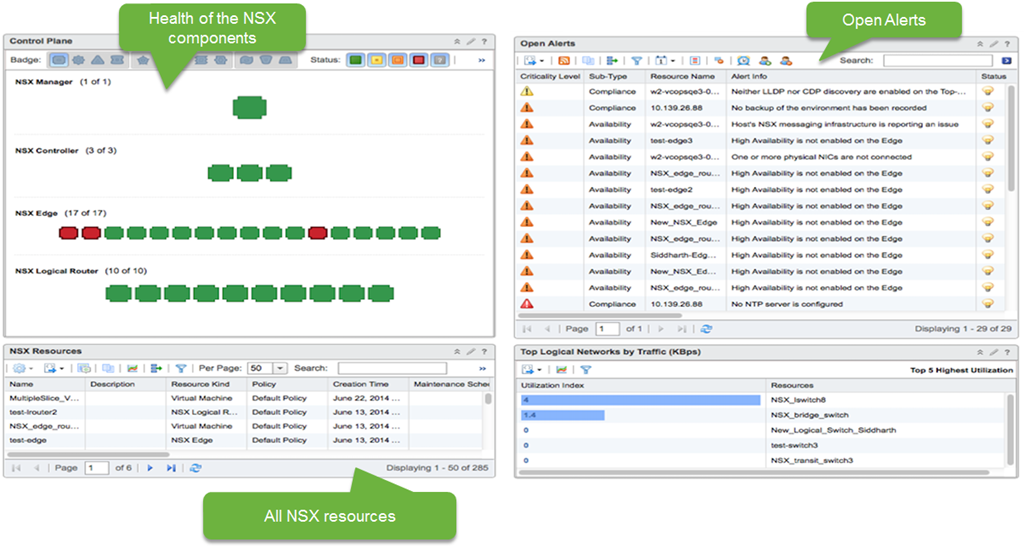Go to next page in NSX Resources
The image size is (1024, 548).
tap(151, 468)
